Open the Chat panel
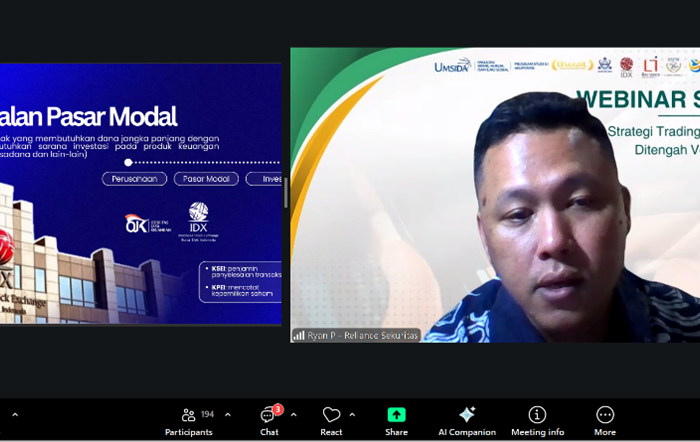Viewport: 700px width, 442px height. pyautogui.click(x=269, y=421)
